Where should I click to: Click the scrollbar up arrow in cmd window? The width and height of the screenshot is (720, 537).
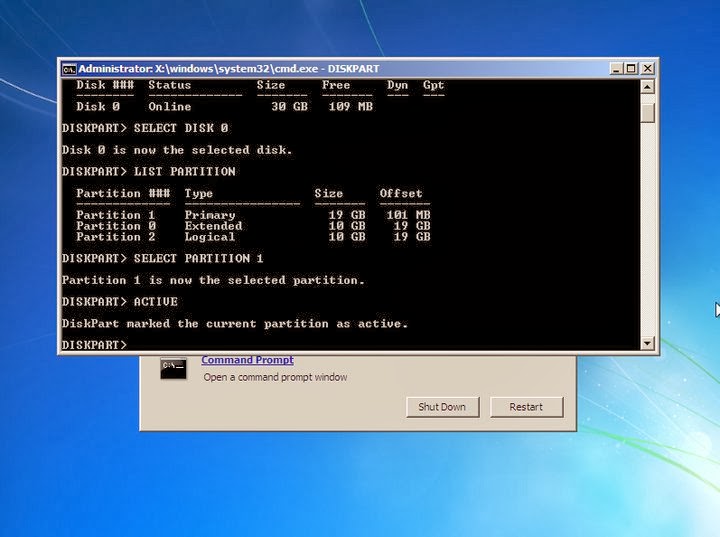click(647, 86)
